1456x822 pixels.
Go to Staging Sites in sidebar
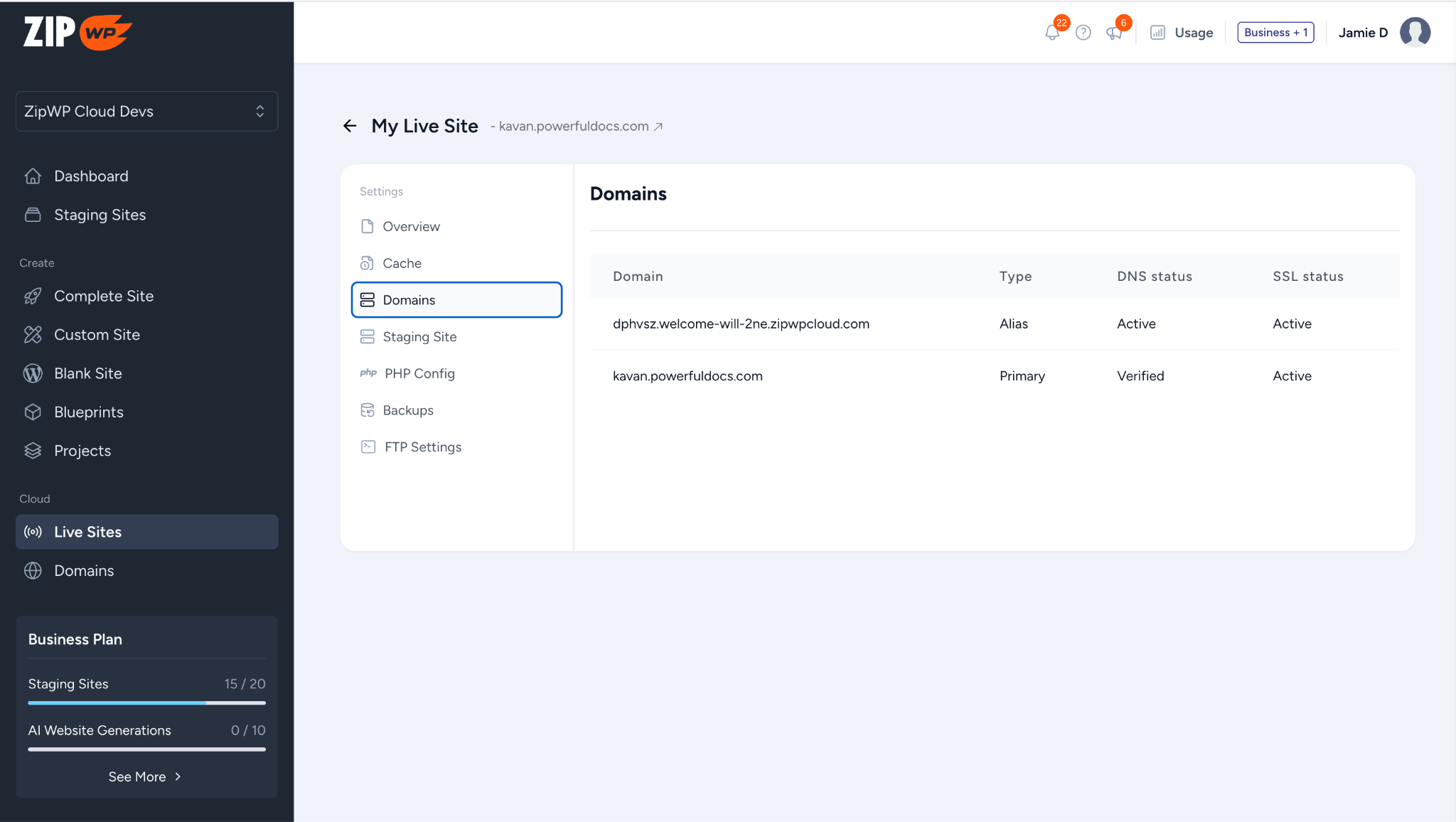(100, 215)
